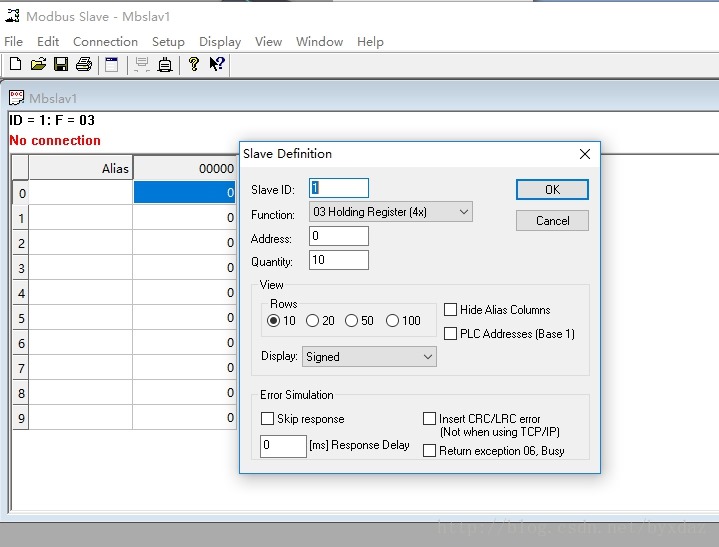Click the Response Delay milliseconds field

point(283,446)
